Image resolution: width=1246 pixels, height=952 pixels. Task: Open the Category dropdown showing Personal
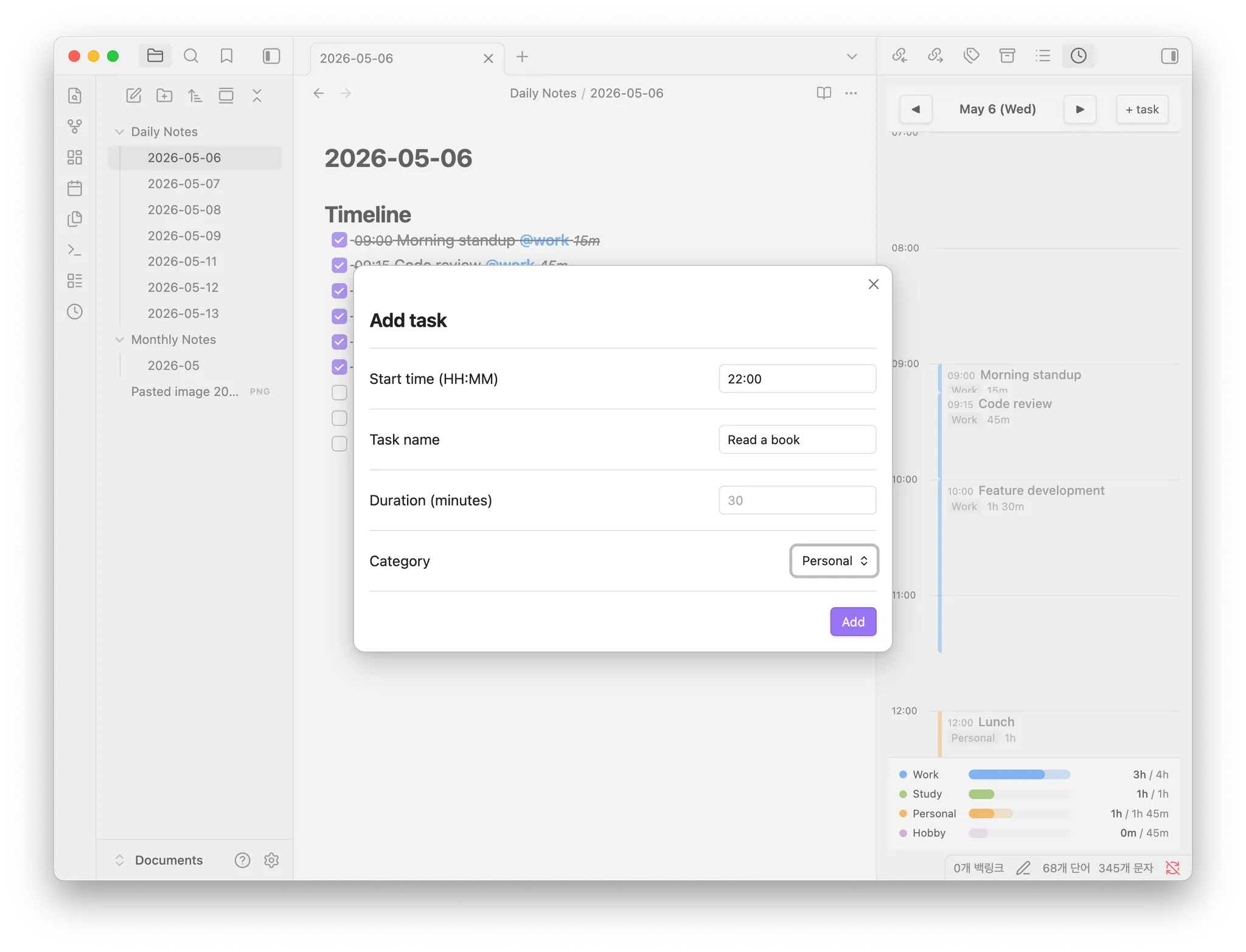834,561
